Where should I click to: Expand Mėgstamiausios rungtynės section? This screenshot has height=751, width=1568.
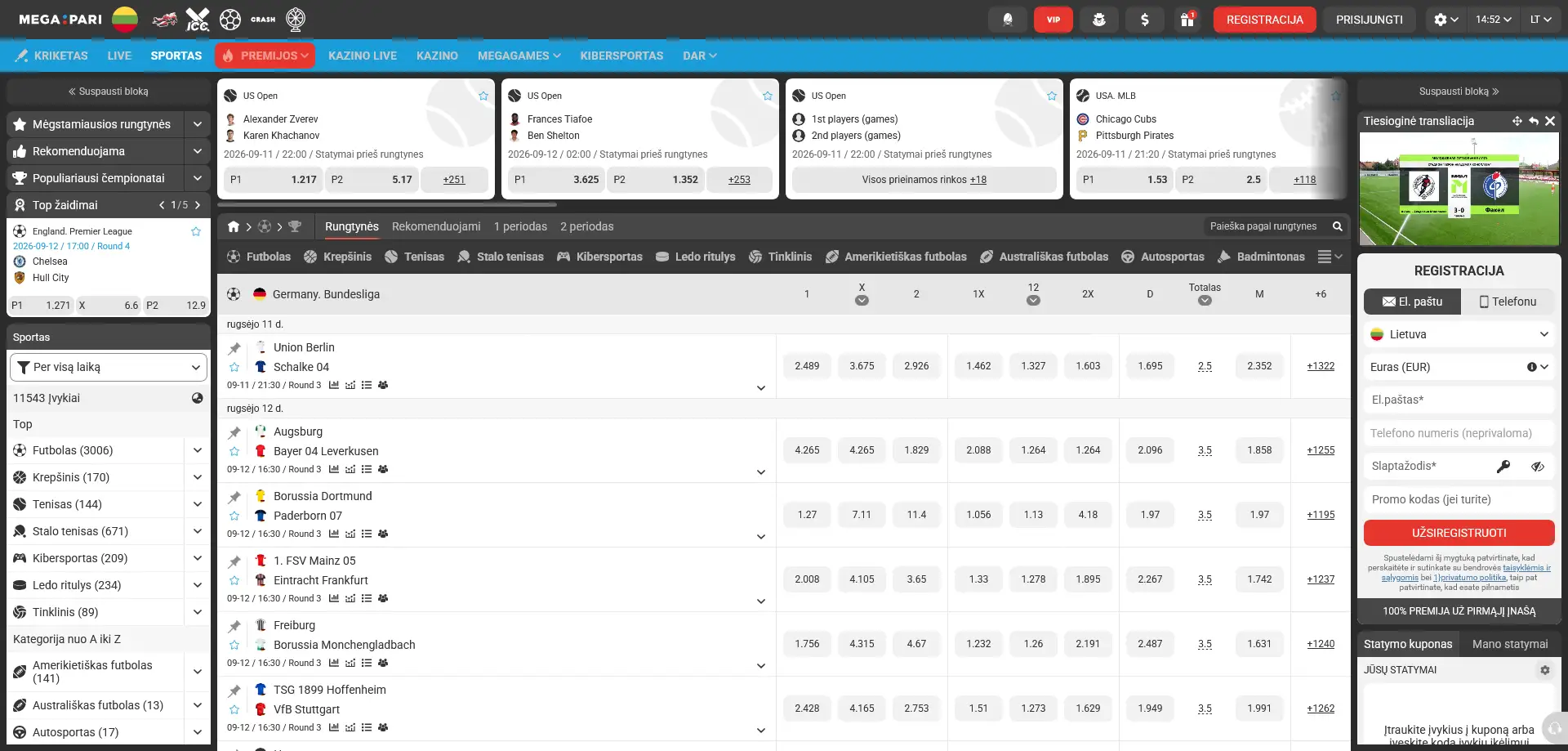[x=198, y=124]
